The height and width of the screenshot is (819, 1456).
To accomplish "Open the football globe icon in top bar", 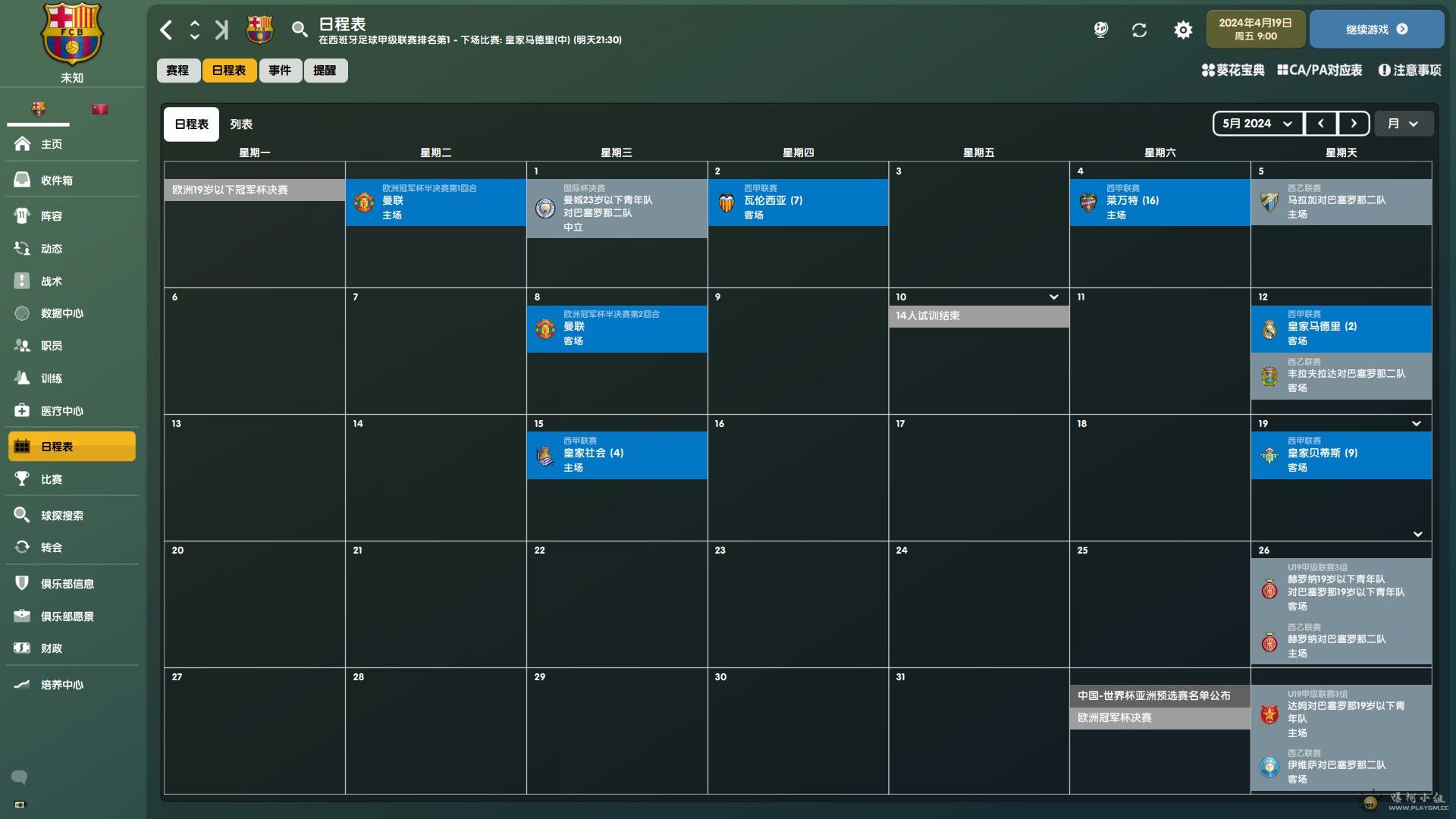I will pos(1100,30).
